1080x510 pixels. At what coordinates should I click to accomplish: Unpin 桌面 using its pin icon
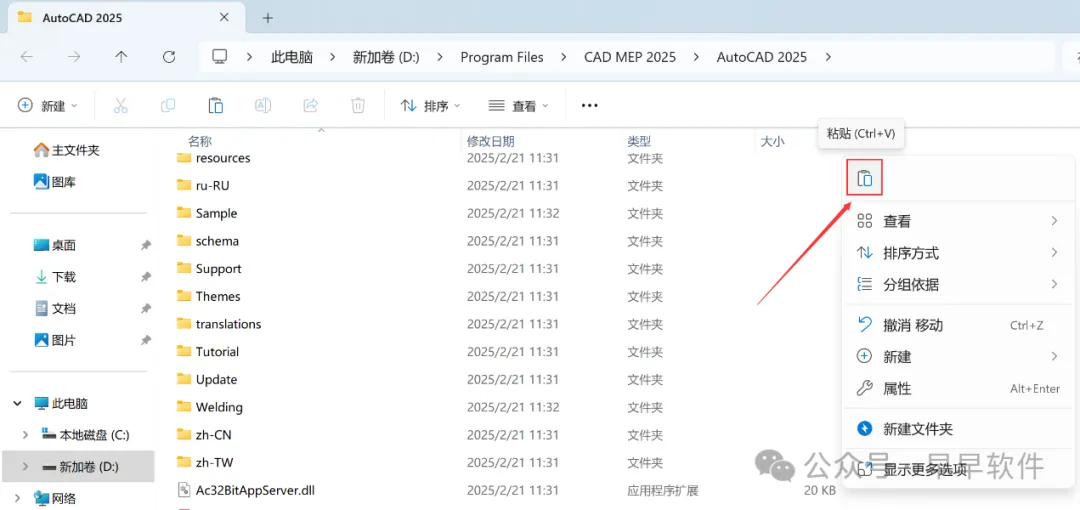tap(145, 245)
